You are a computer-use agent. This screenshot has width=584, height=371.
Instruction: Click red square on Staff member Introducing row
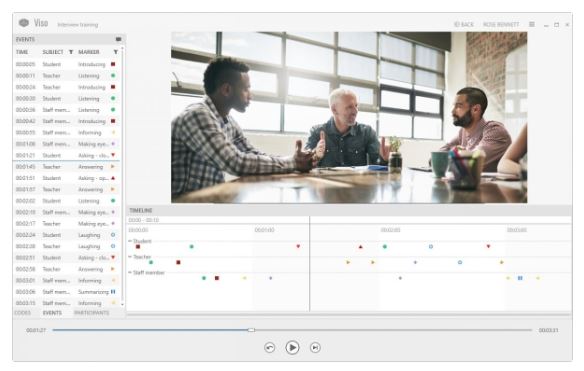(113, 121)
